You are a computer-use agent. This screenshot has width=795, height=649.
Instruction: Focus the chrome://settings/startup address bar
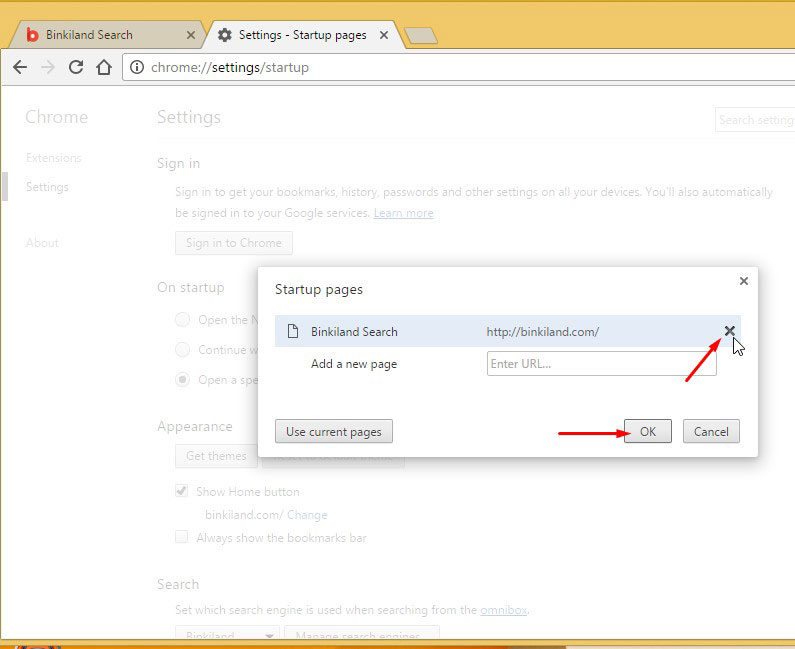point(458,67)
